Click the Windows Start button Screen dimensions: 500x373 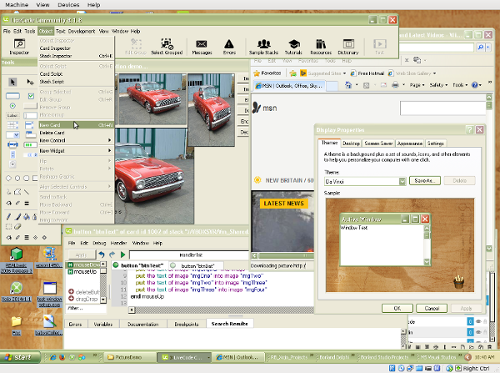click(20, 357)
